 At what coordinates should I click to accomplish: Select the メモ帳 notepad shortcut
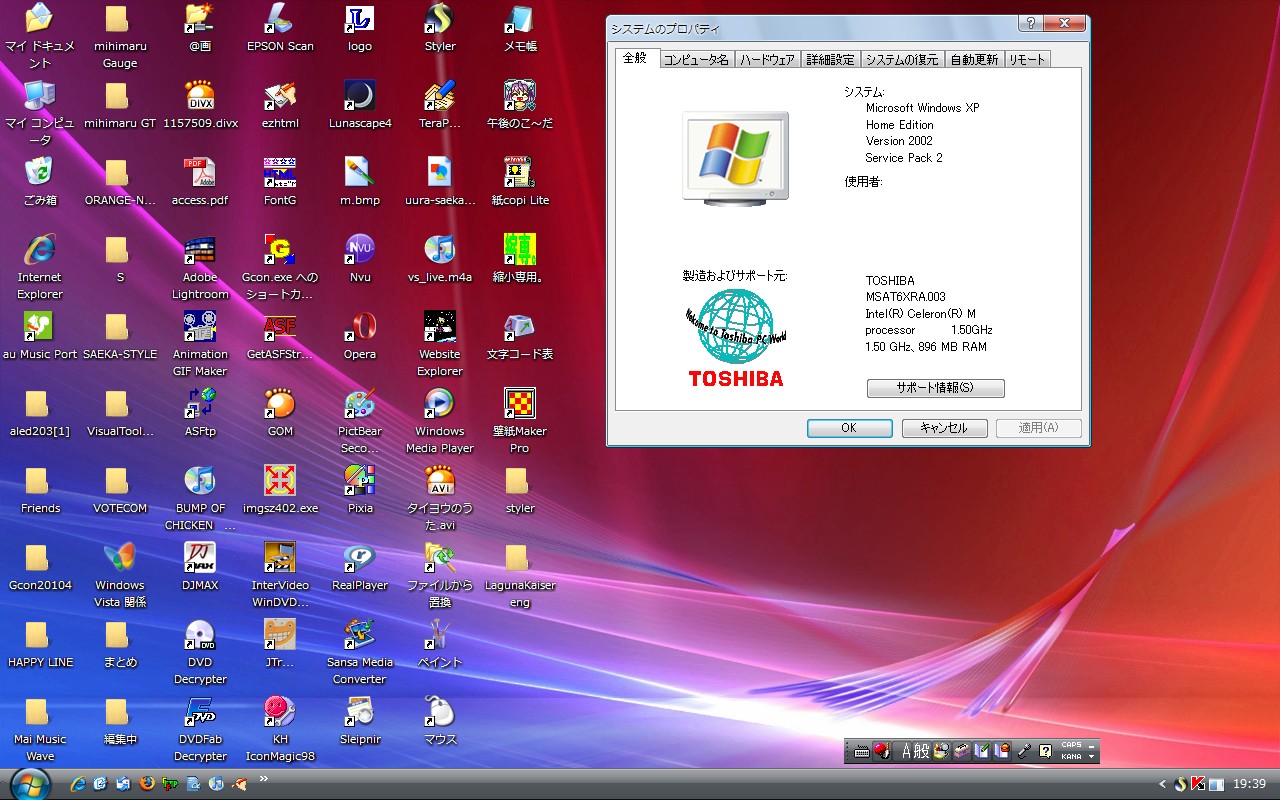[520, 27]
